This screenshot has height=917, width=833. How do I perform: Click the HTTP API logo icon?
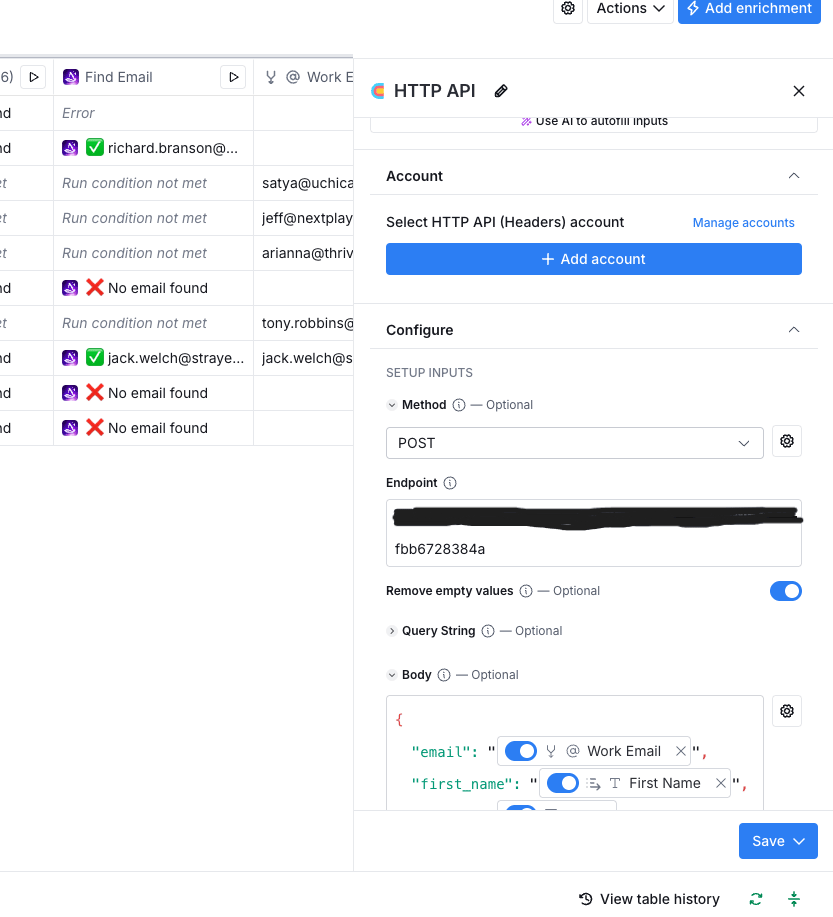378,91
